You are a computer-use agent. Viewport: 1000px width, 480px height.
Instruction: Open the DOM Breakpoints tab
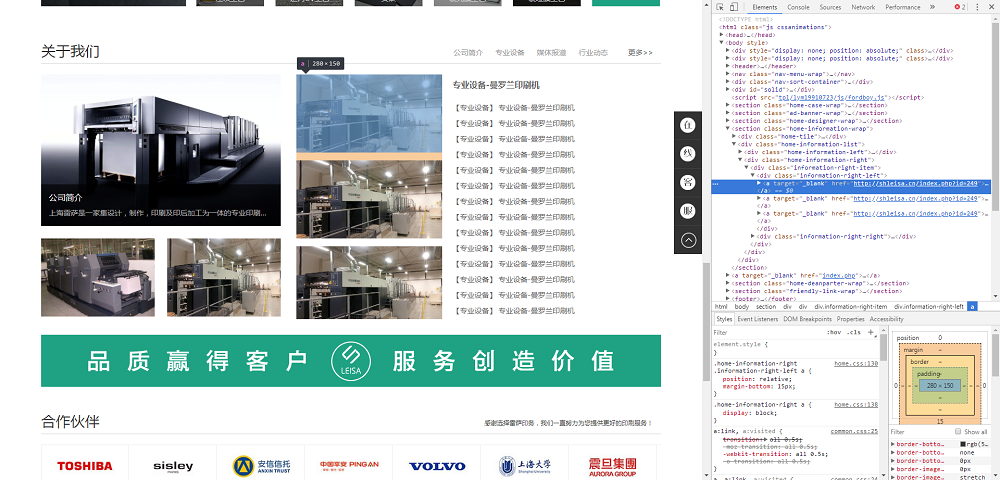(x=807, y=319)
